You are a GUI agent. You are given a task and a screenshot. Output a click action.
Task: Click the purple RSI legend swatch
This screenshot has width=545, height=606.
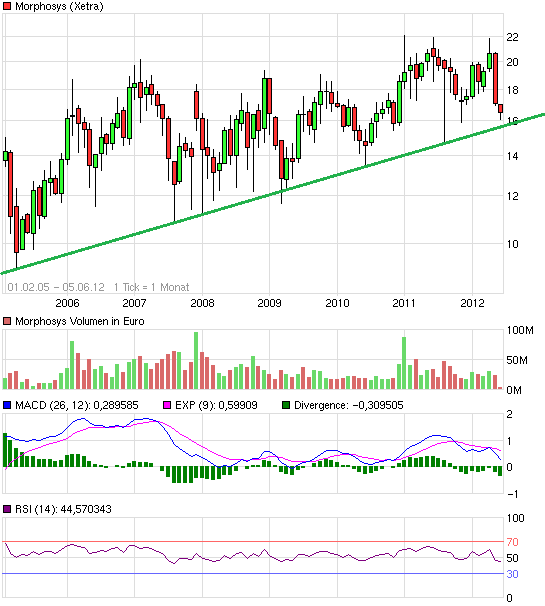click(x=7, y=509)
